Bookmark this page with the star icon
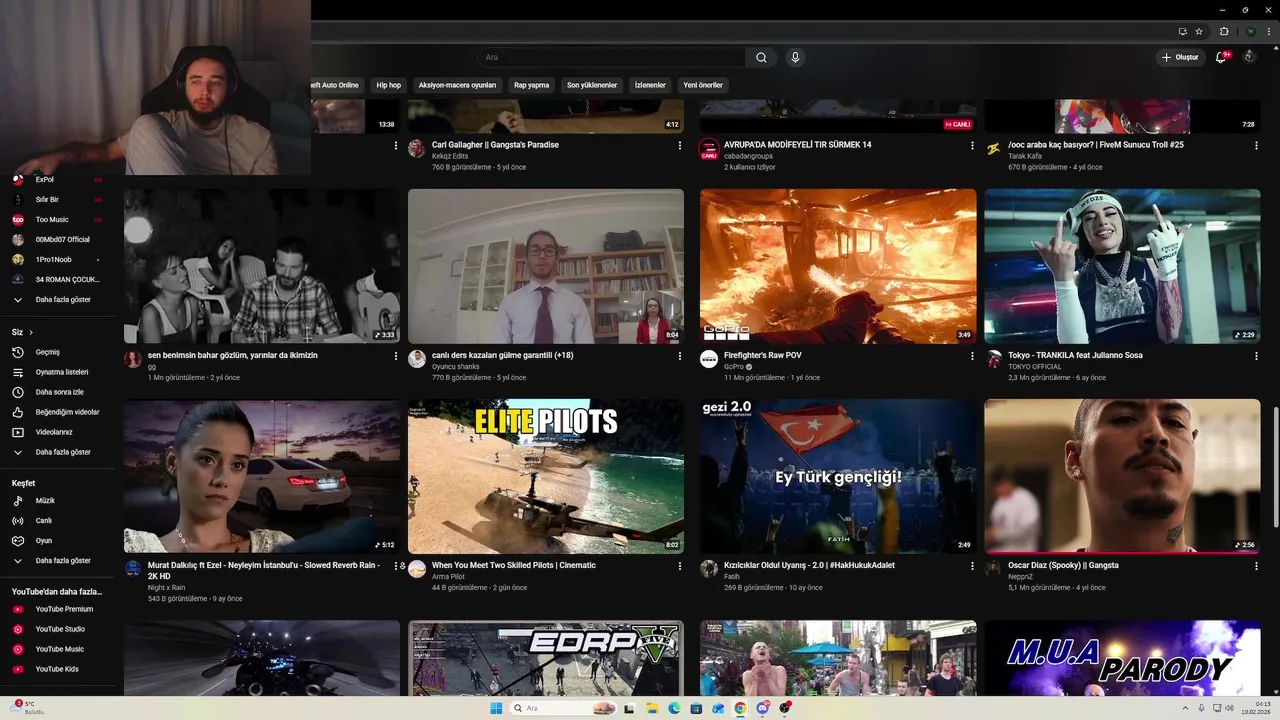 pos(1199,31)
